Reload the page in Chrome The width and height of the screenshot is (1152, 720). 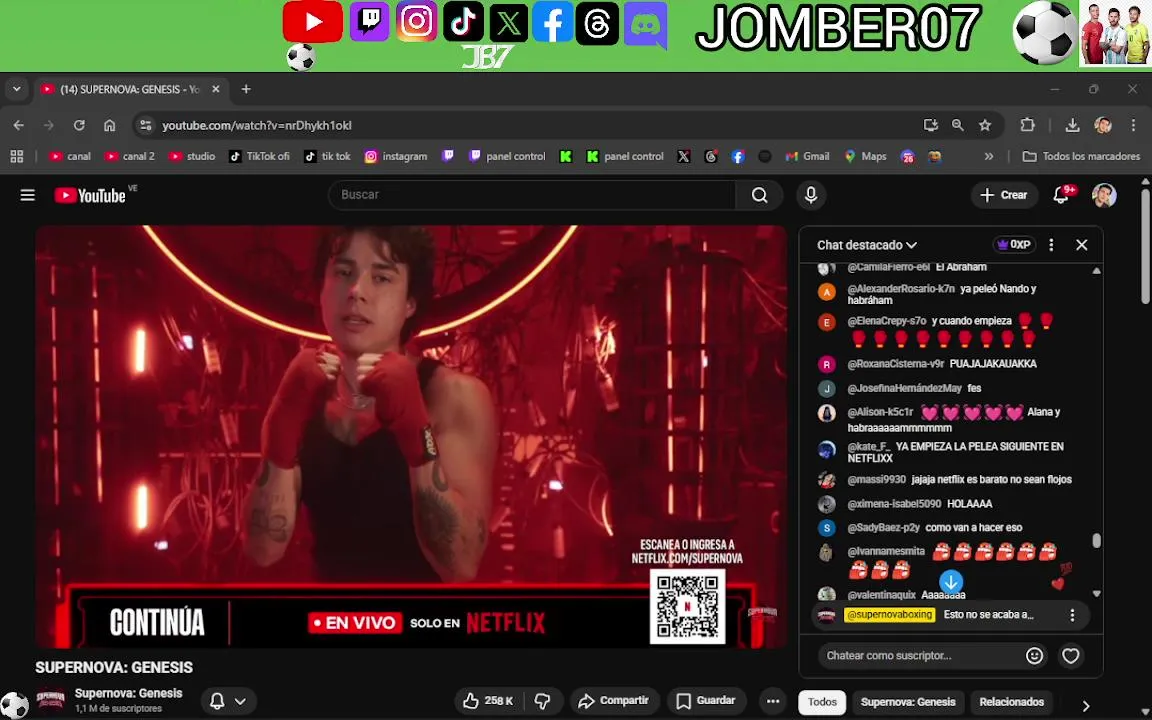pyautogui.click(x=79, y=126)
